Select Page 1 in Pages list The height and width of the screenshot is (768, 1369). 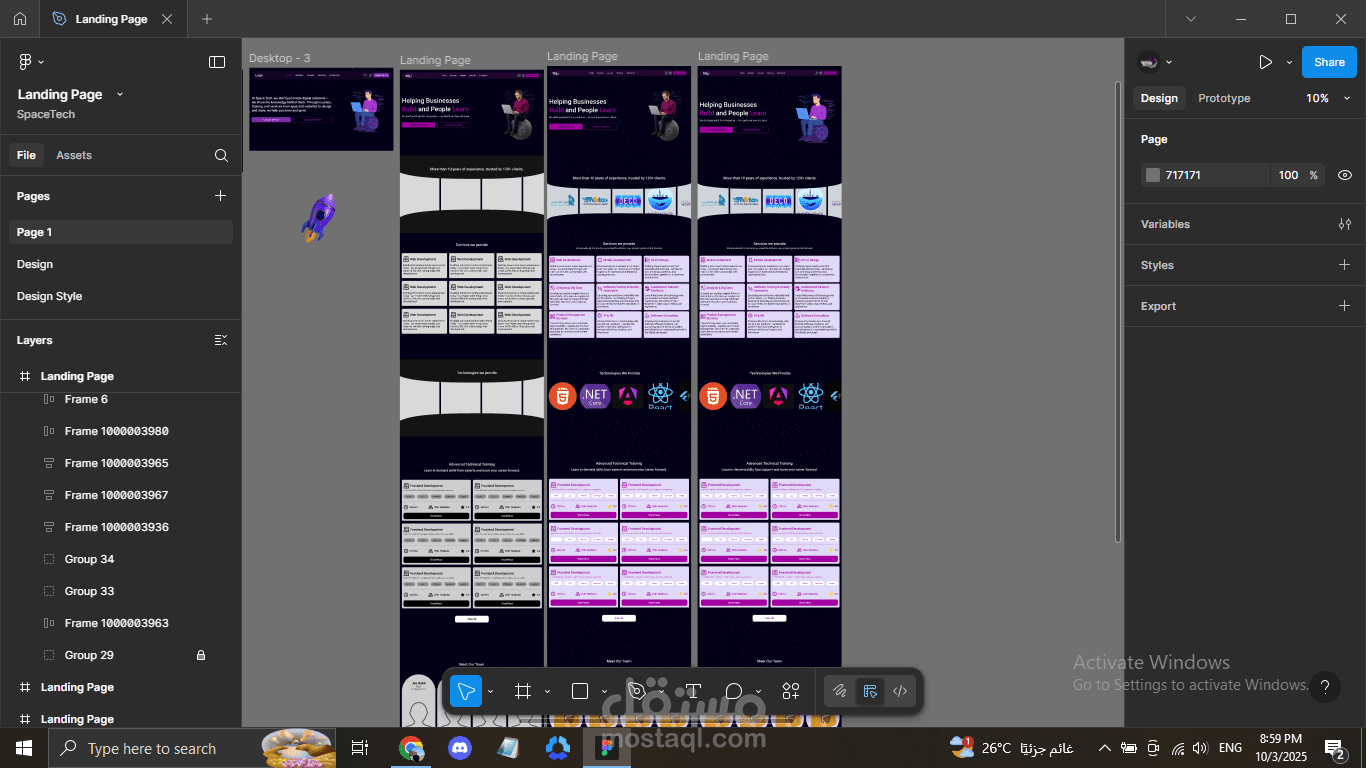tap(121, 232)
